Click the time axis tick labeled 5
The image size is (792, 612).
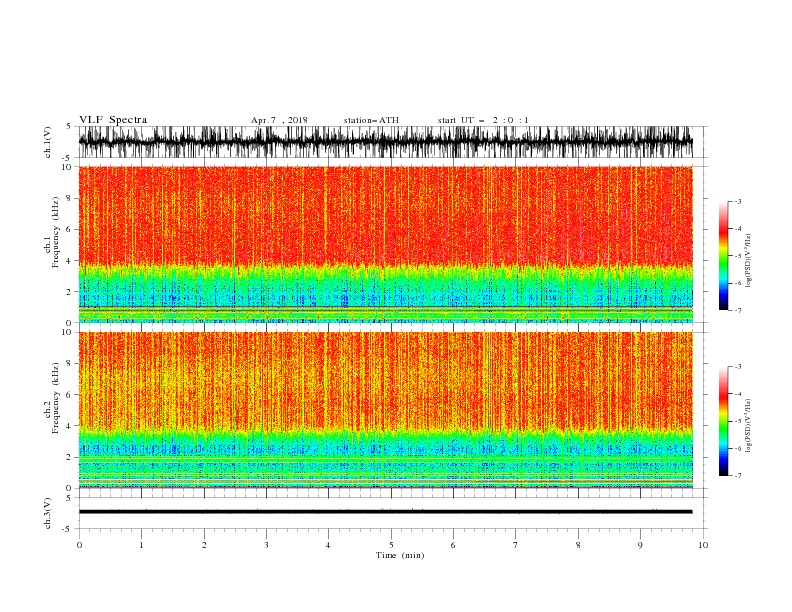[x=391, y=545]
